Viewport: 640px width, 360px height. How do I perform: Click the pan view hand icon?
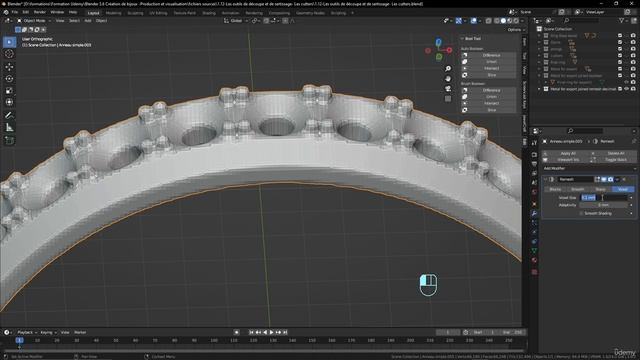click(448, 79)
